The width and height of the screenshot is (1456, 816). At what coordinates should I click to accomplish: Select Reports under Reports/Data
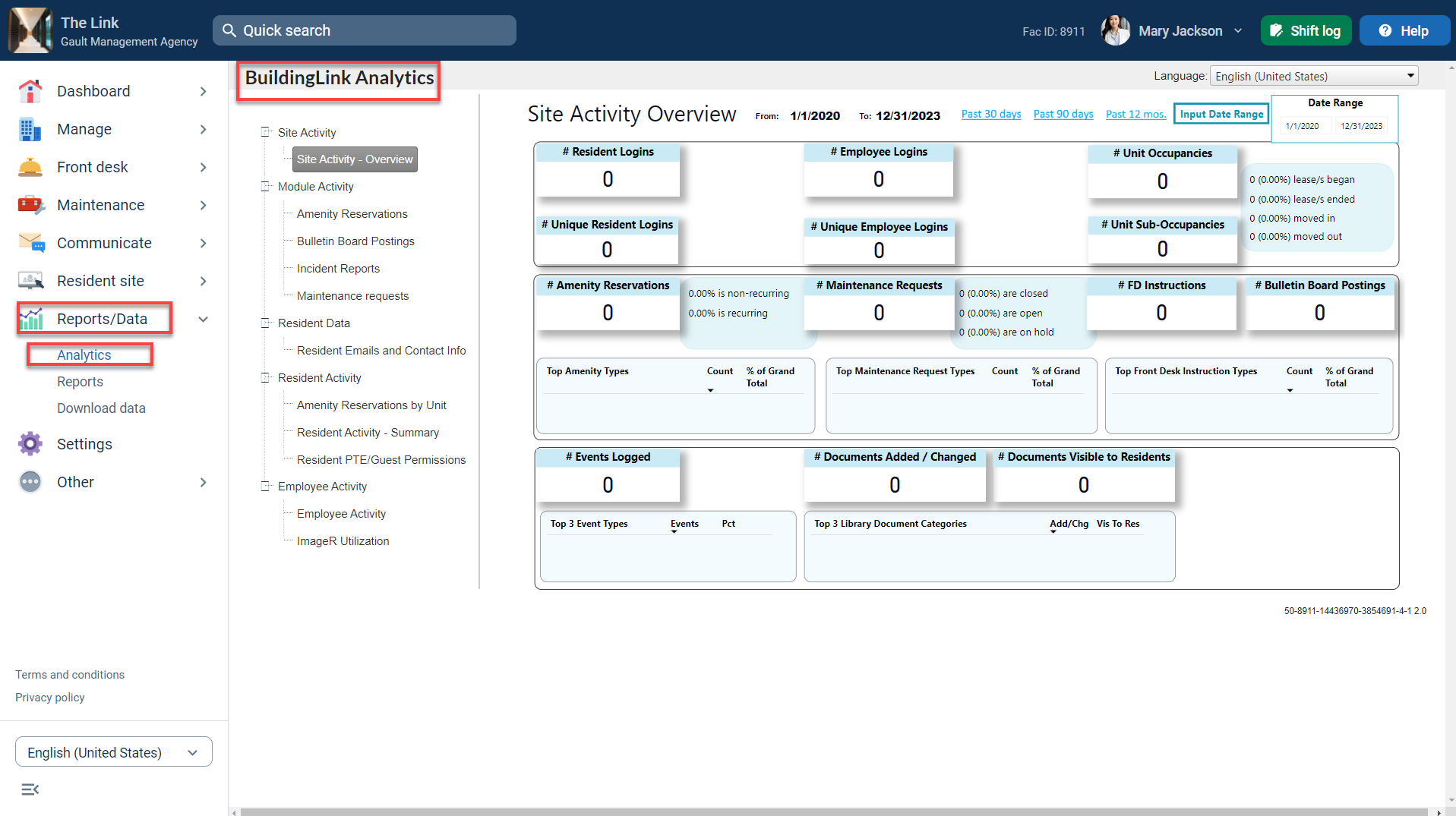pos(80,382)
